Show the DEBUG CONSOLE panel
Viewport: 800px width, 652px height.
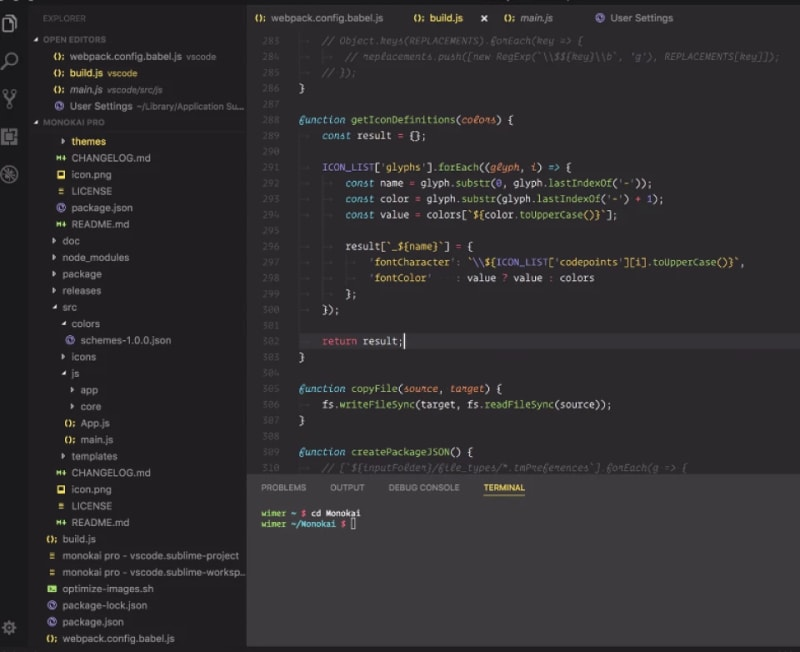pos(424,488)
